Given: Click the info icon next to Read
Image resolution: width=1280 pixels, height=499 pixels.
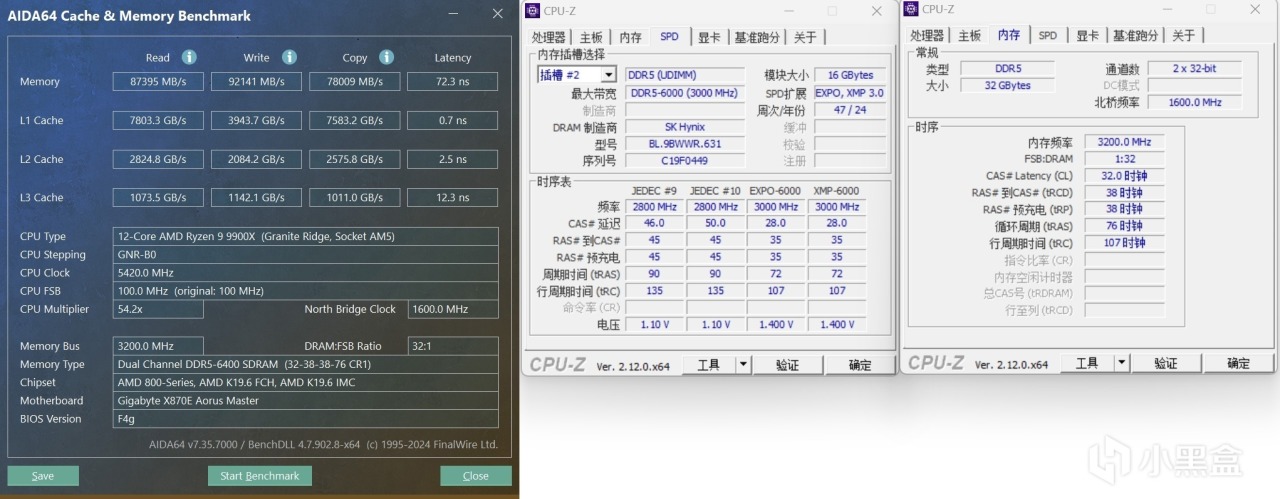Looking at the screenshot, I should 189,57.
